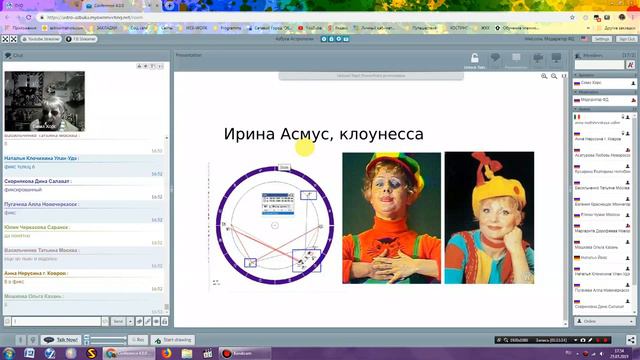Open the Presentation slides icon
This screenshot has width=640, height=360.
click(x=516, y=58)
